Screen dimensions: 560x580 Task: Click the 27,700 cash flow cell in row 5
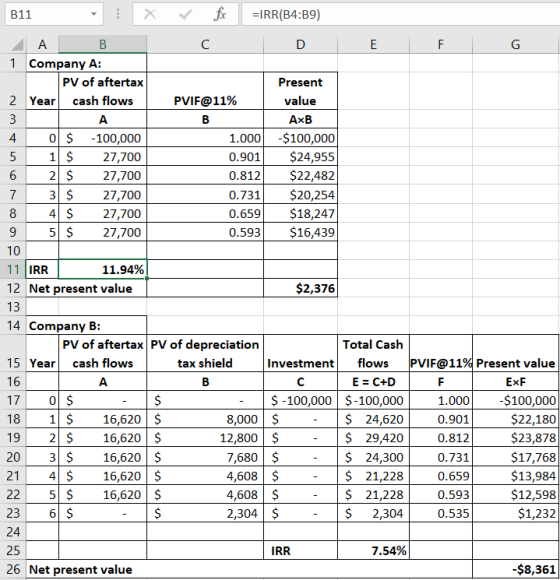[102, 156]
